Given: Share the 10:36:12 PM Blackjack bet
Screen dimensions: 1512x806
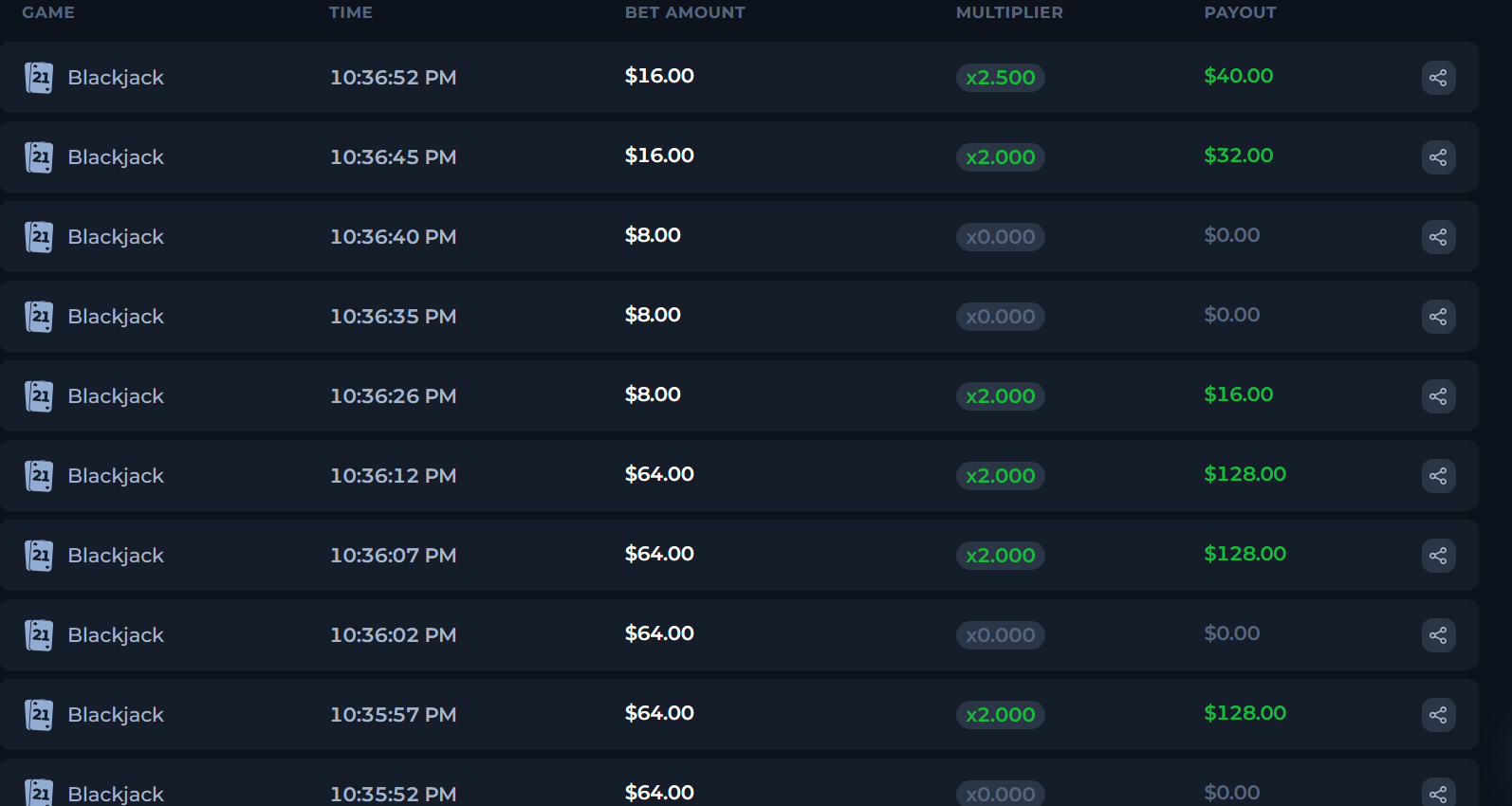Looking at the screenshot, I should point(1438,476).
